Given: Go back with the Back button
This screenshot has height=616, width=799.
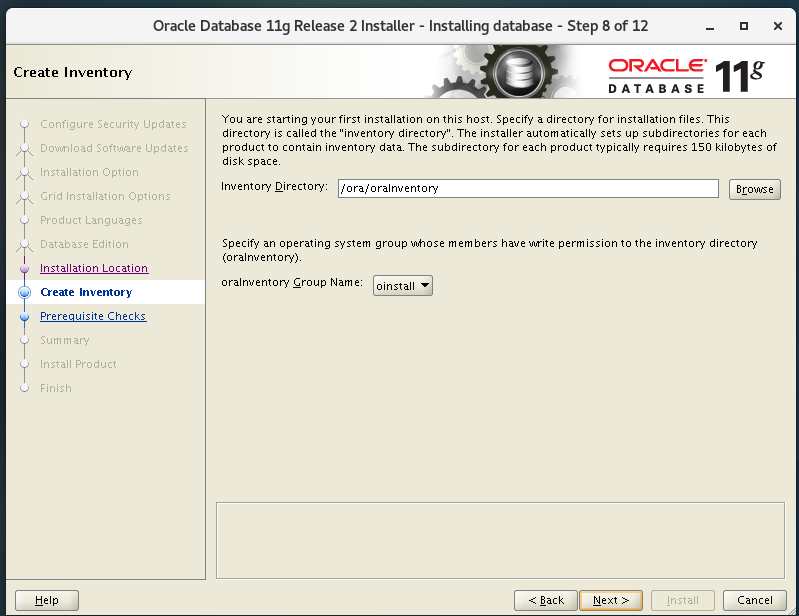Looking at the screenshot, I should point(546,600).
